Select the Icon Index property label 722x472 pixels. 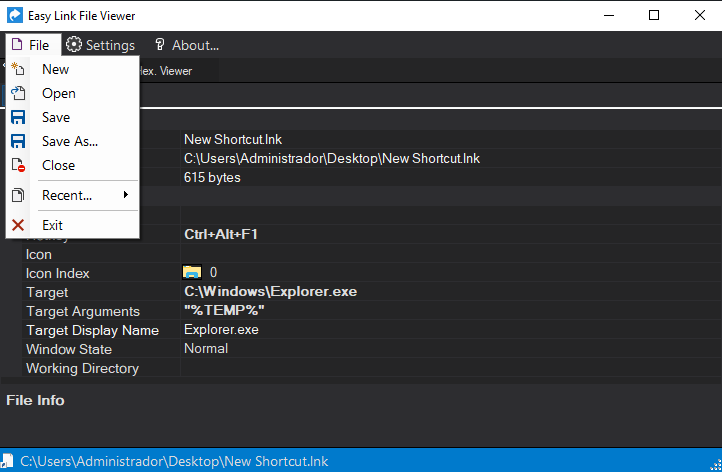pyautogui.click(x=58, y=273)
